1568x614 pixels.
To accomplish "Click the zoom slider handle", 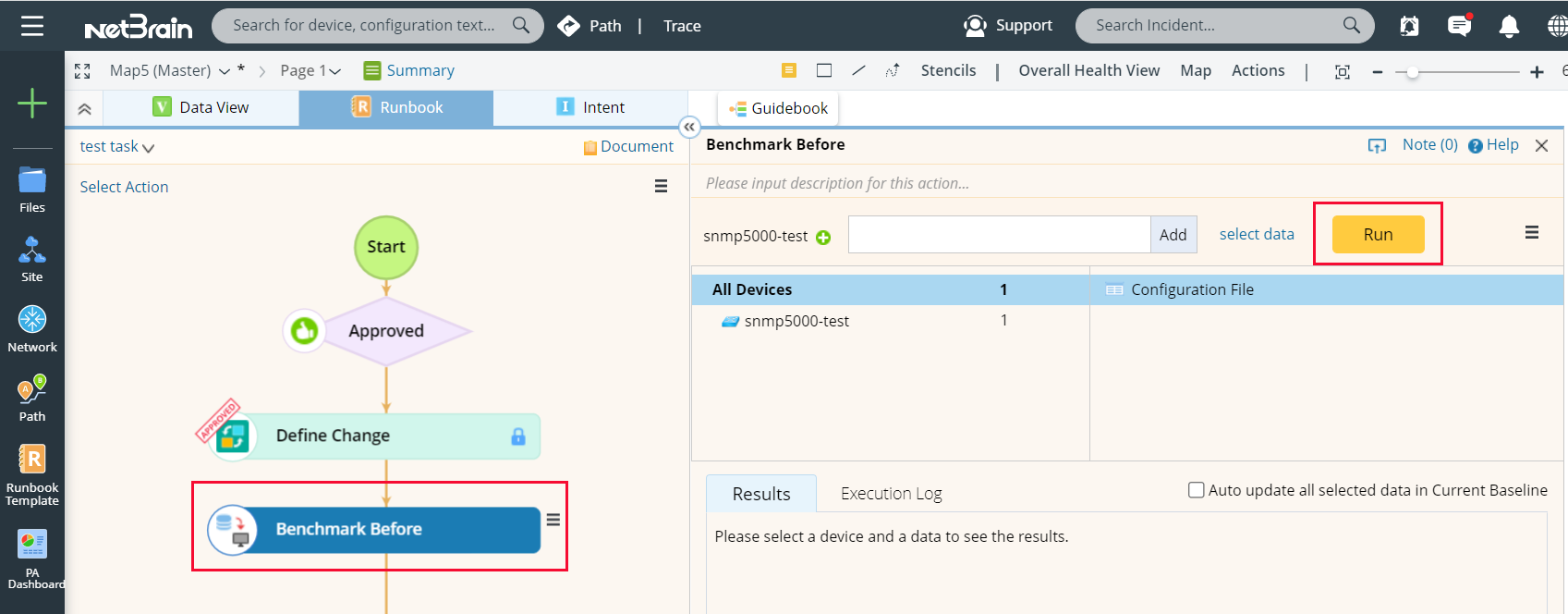I will pos(1412,71).
